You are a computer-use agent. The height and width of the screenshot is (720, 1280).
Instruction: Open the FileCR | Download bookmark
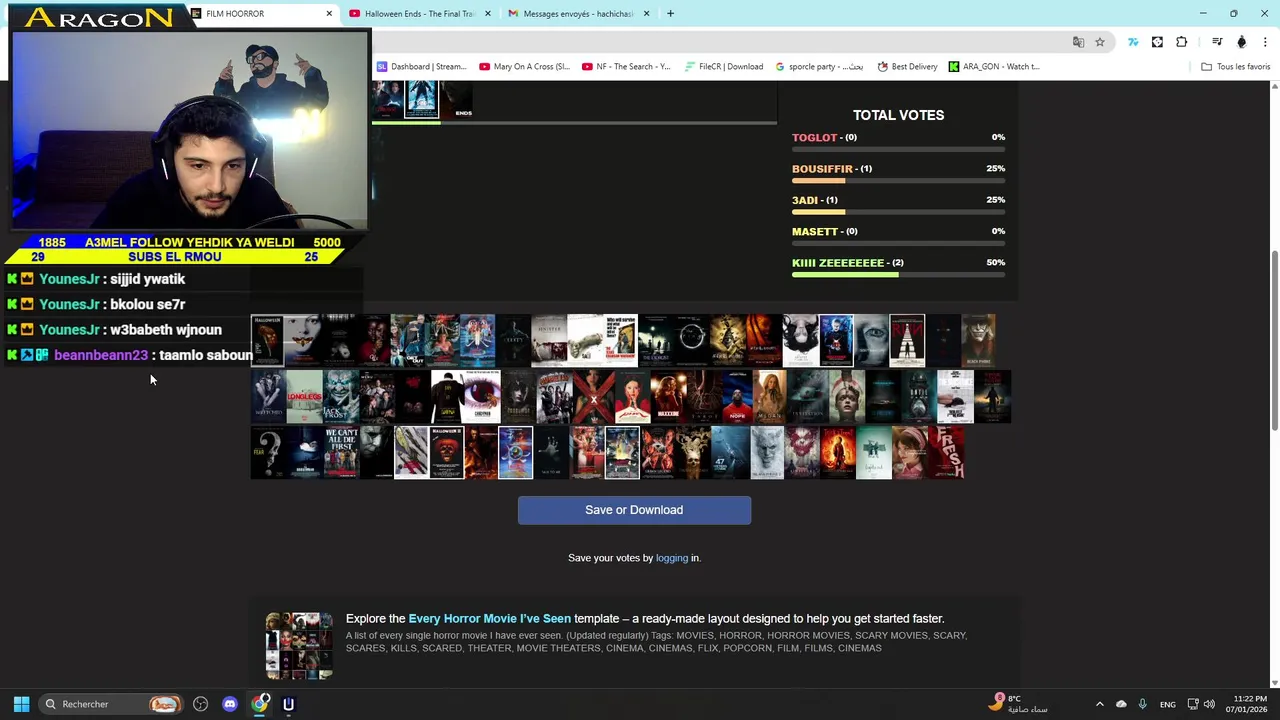pyautogui.click(x=724, y=67)
